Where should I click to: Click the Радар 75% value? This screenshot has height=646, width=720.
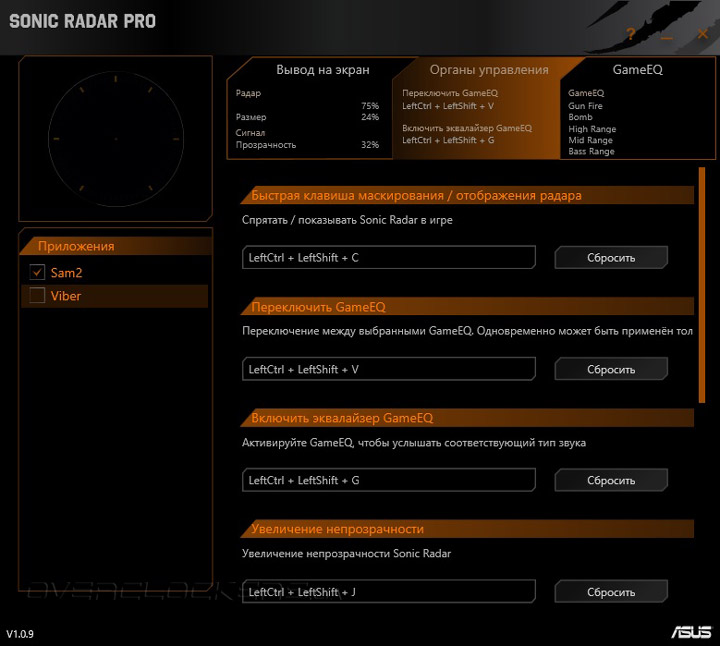click(370, 106)
